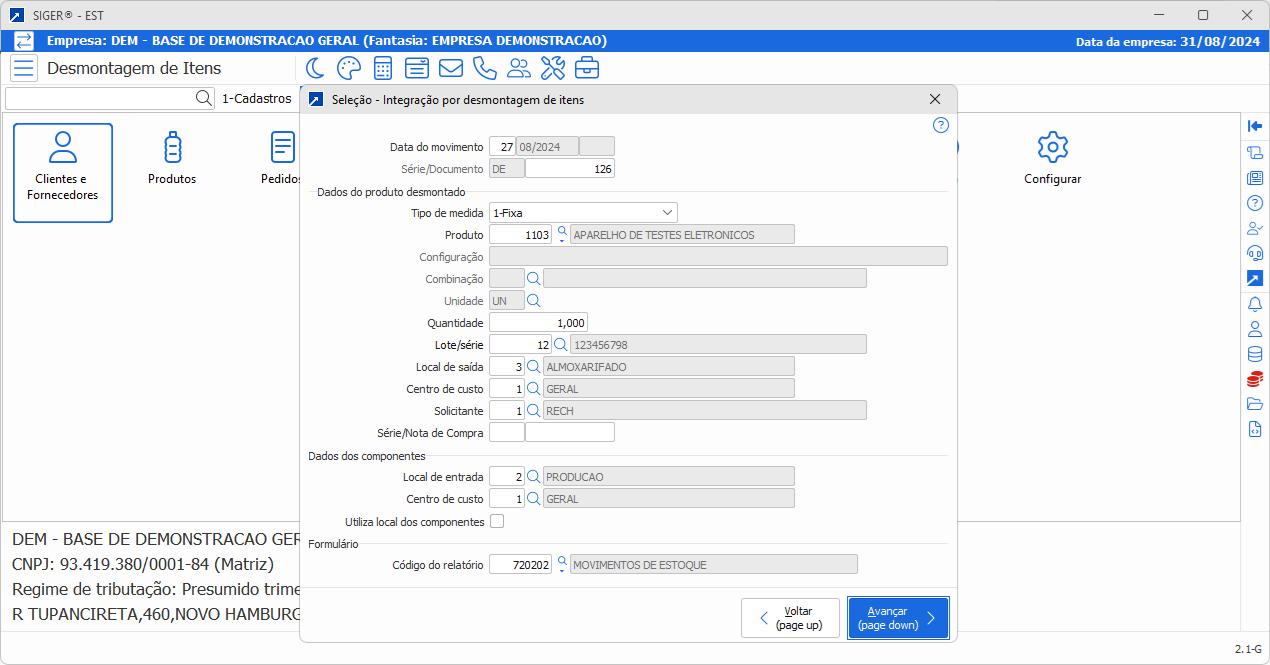1270x665 pixels.
Task: Click the Quantidade input field
Action: pyautogui.click(x=538, y=323)
